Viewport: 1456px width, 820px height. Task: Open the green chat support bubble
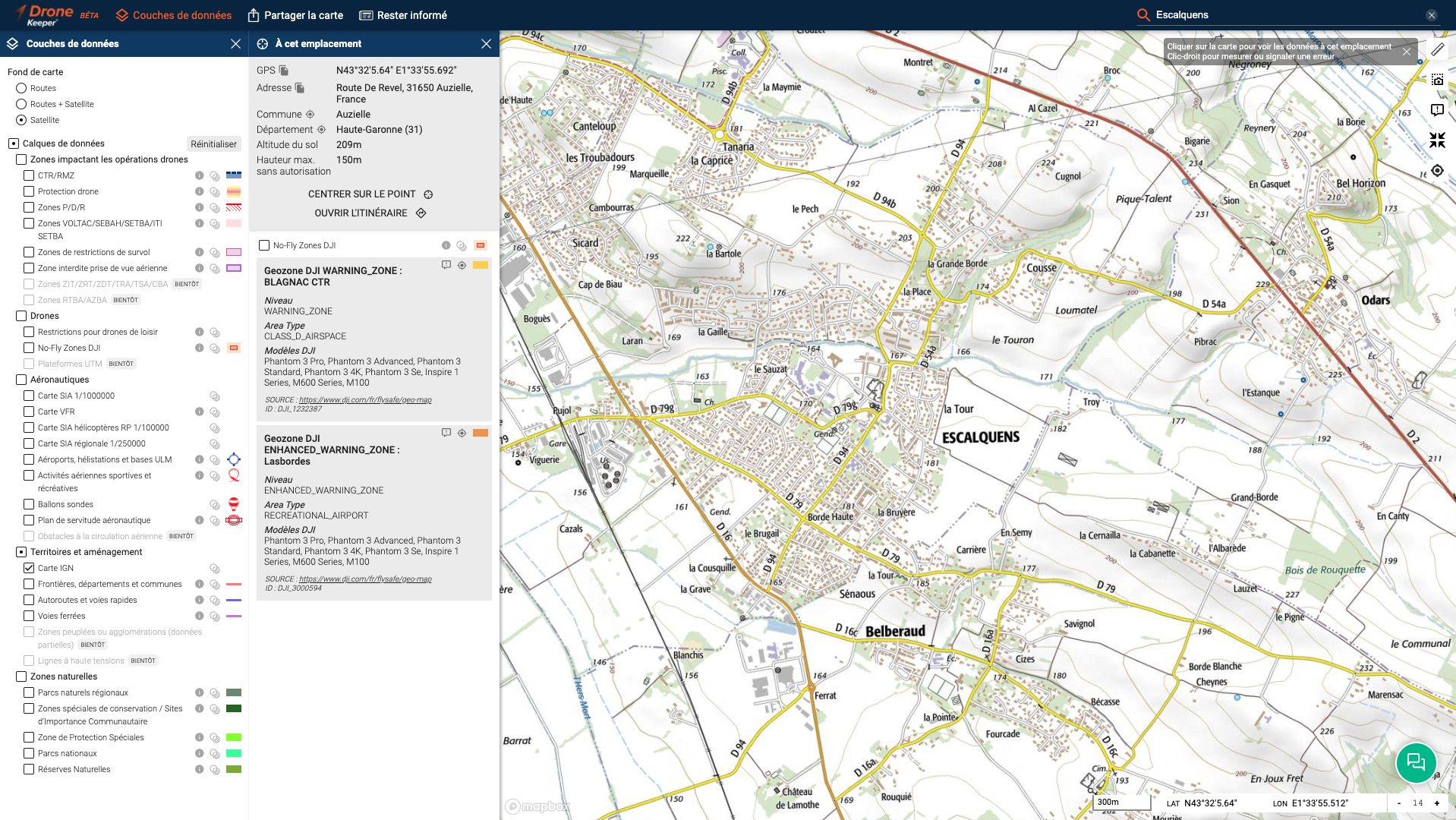click(x=1416, y=762)
